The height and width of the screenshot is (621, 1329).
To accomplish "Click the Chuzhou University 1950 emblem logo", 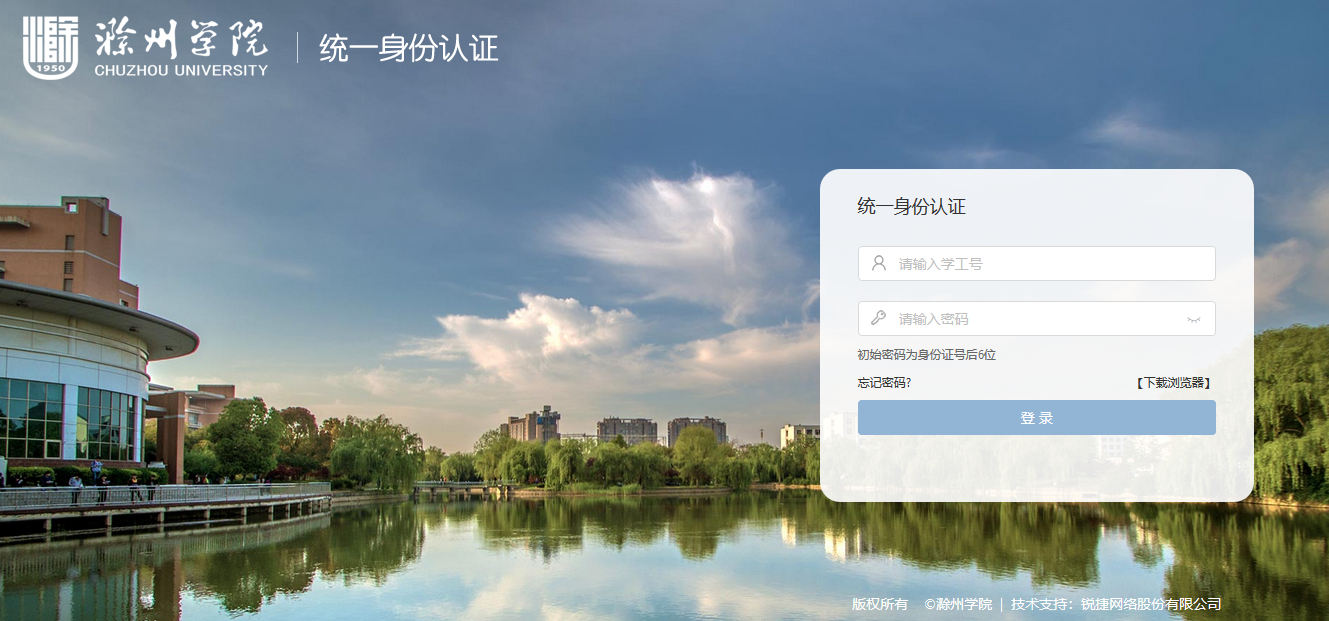I will coord(50,47).
